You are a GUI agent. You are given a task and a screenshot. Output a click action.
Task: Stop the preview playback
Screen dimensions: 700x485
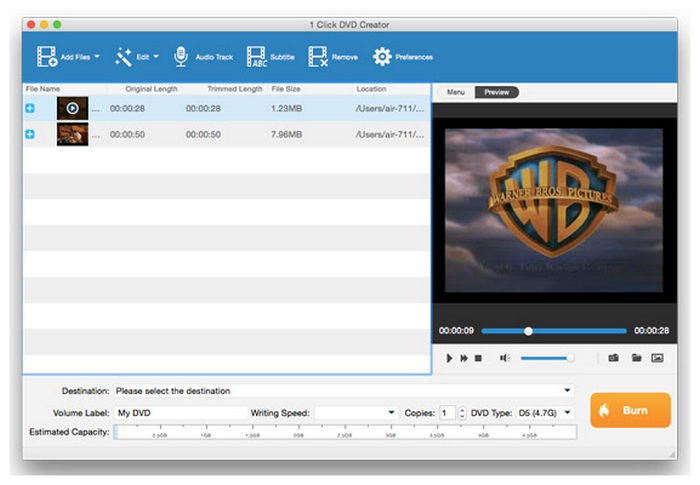[x=478, y=358]
